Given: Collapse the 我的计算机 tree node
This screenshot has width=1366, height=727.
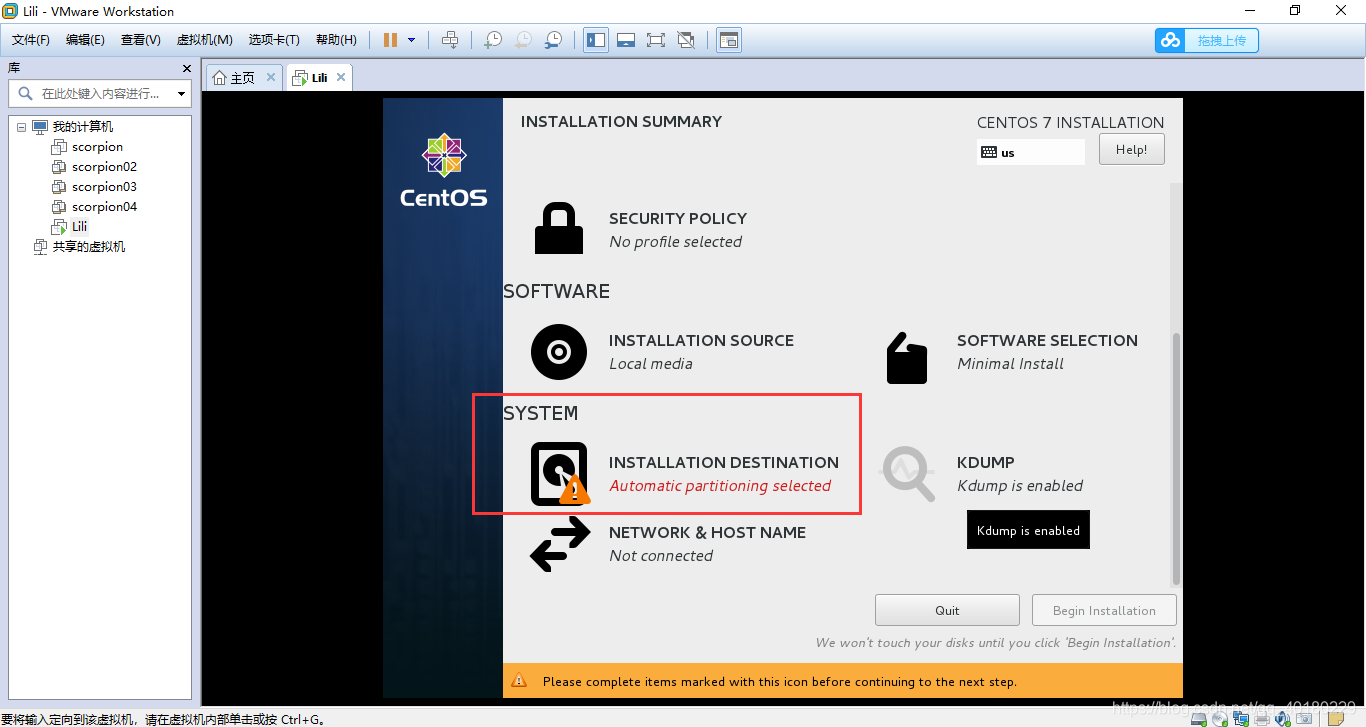Looking at the screenshot, I should point(22,127).
